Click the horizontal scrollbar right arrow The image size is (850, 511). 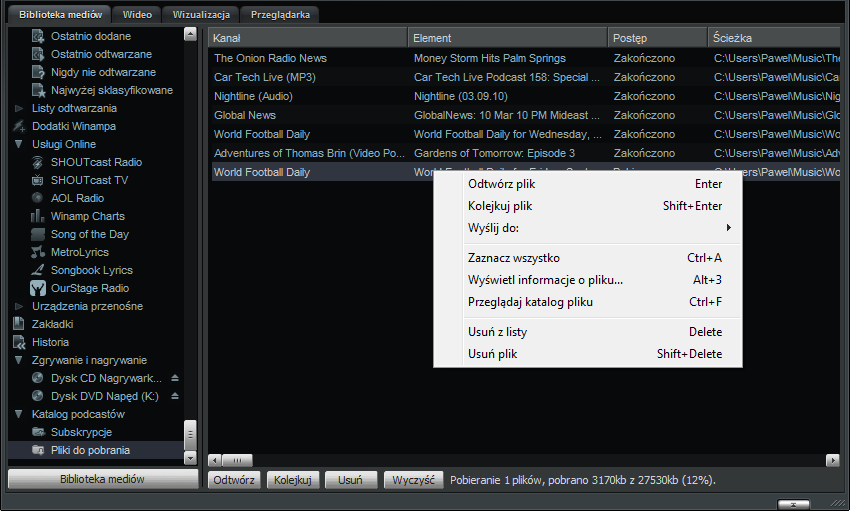833,461
